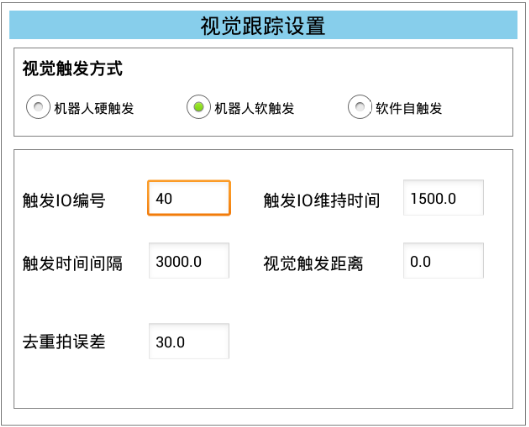Click the 触发时间间隔 label
Screen dimensions: 529x427
pyautogui.click(x=73, y=263)
